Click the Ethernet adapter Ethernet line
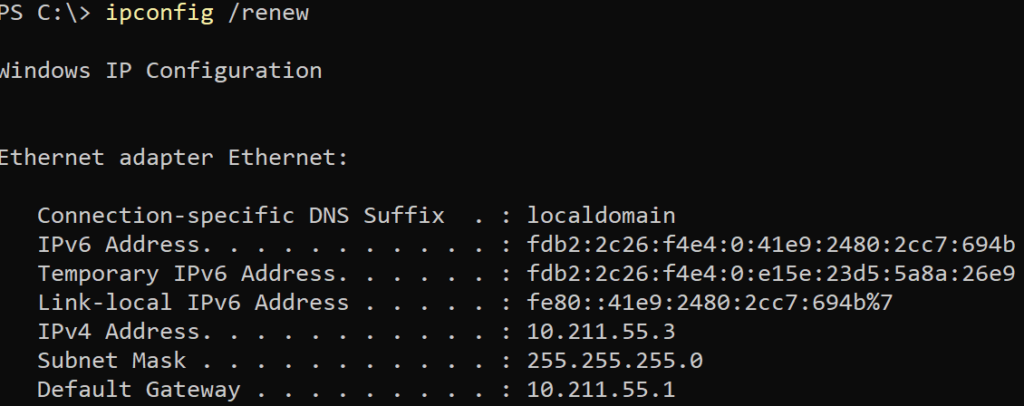Viewport: 1024px width, 406px height. 173,158
